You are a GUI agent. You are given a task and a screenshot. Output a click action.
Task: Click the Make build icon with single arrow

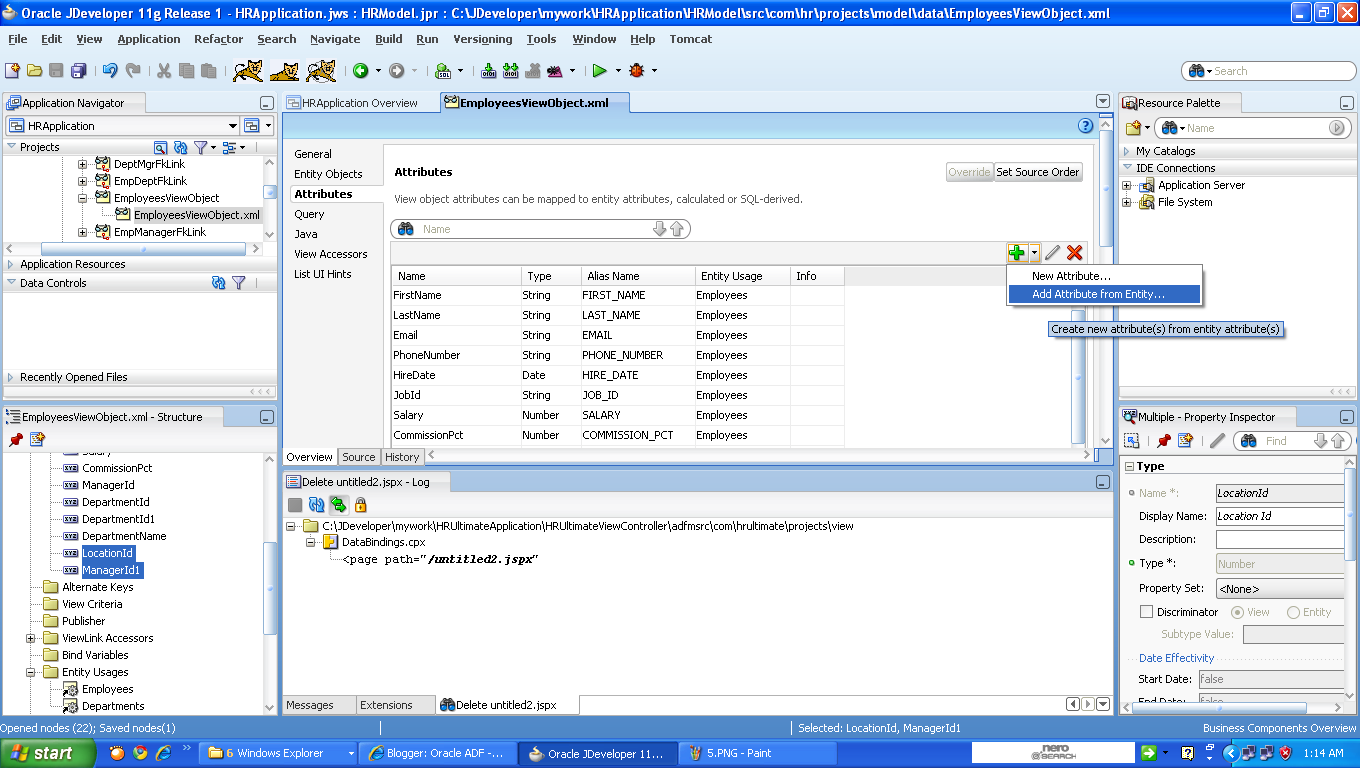click(x=489, y=71)
